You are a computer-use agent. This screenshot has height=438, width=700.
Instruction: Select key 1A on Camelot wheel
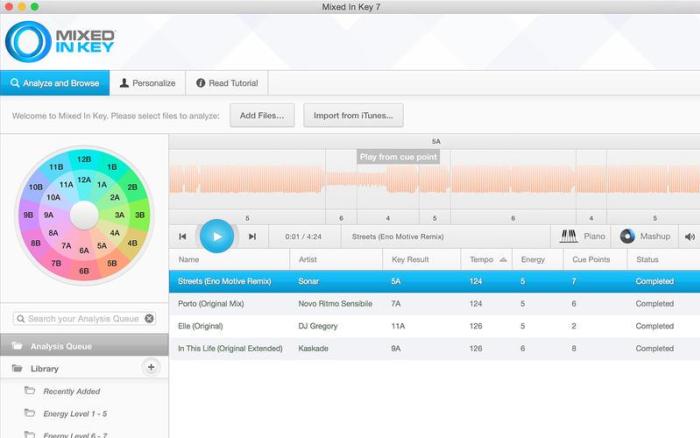(x=102, y=184)
